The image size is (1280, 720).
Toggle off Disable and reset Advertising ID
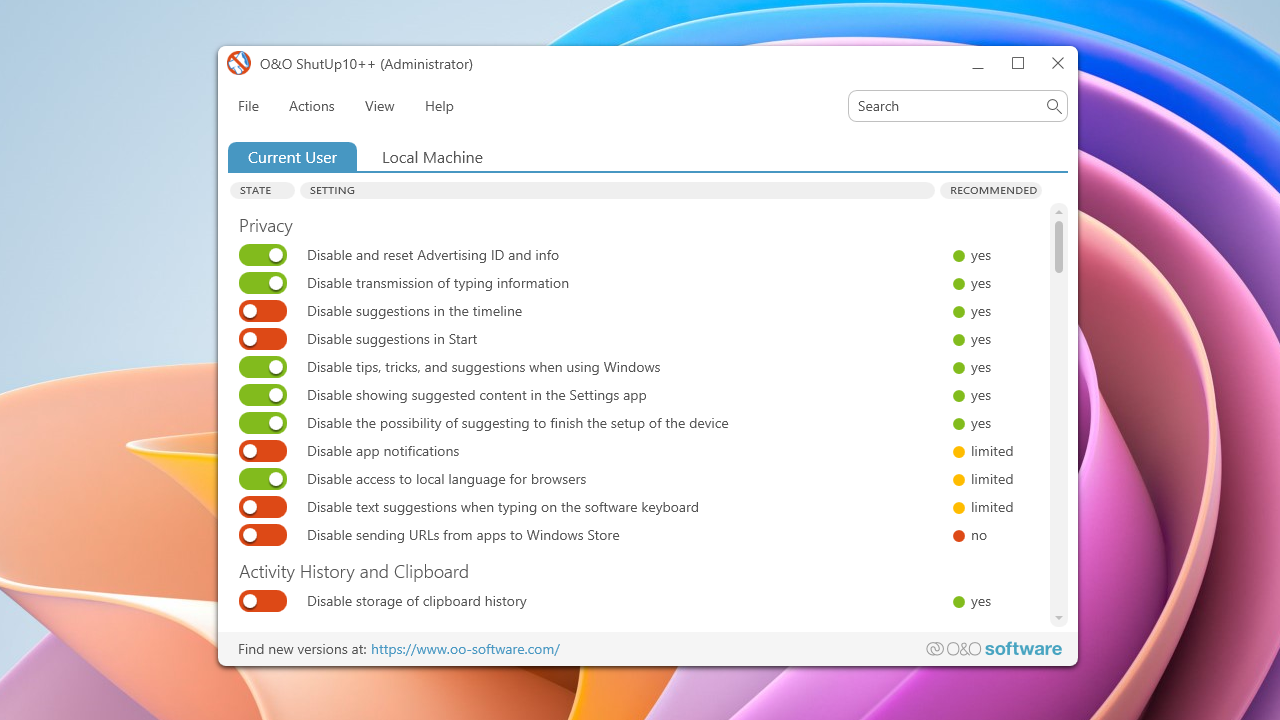pyautogui.click(x=263, y=256)
